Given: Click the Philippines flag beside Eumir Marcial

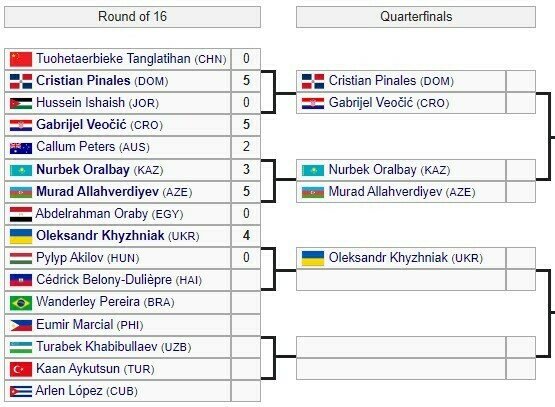Looking at the screenshot, I should pos(21,325).
